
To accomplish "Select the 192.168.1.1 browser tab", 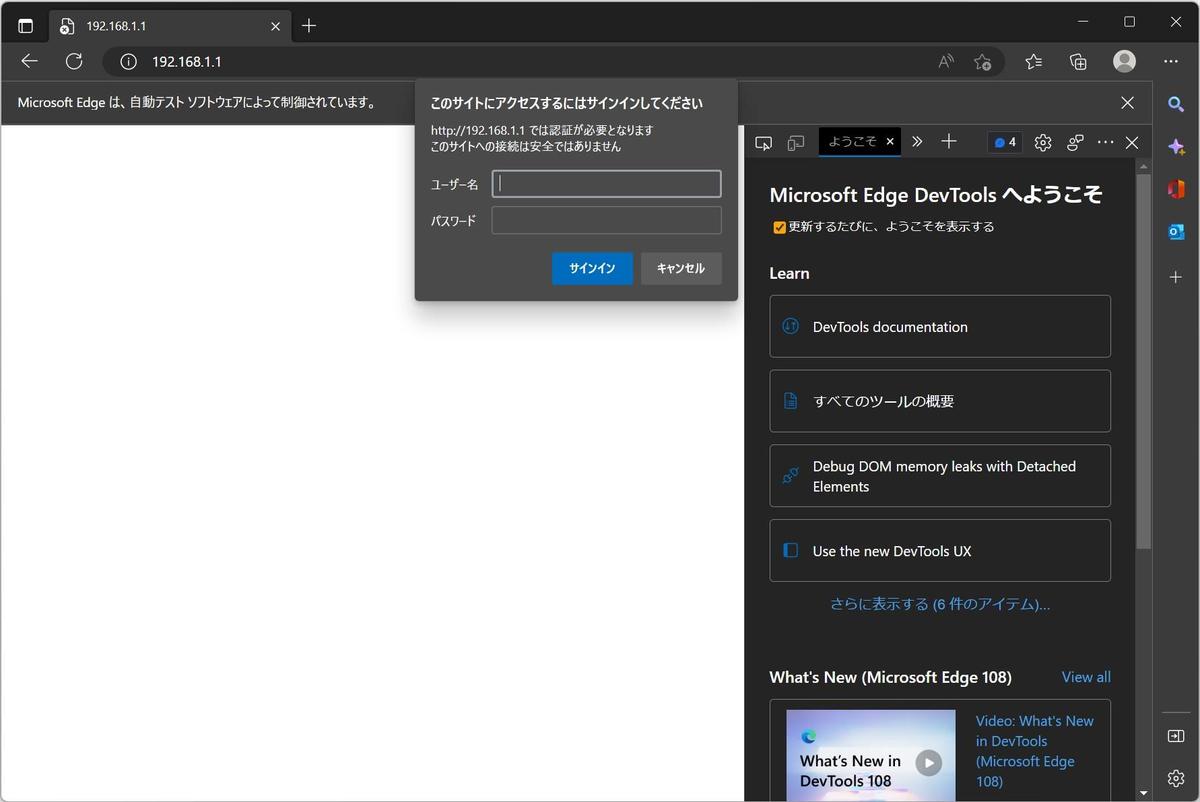I will point(170,26).
